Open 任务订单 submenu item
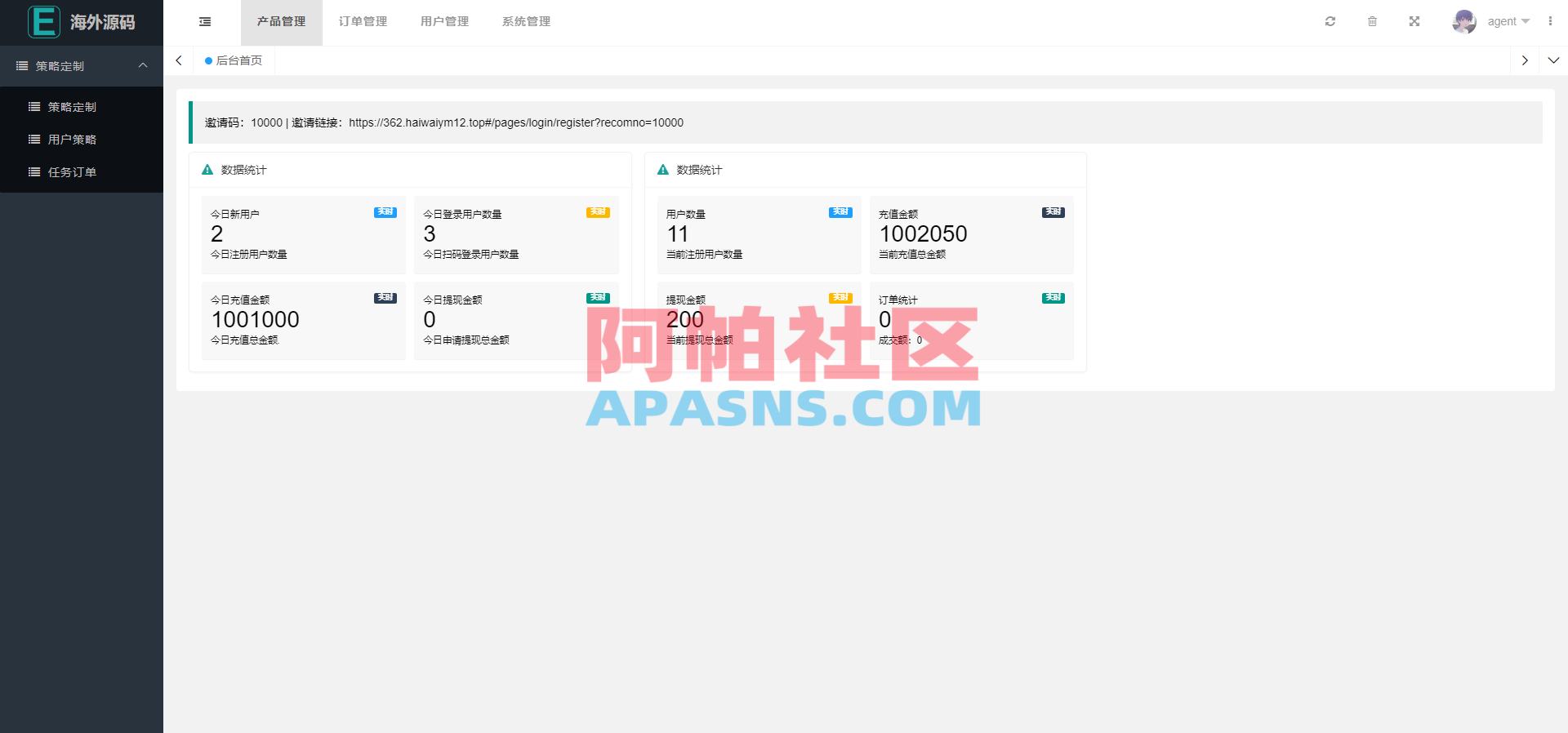Image resolution: width=1568 pixels, height=733 pixels. [82, 172]
